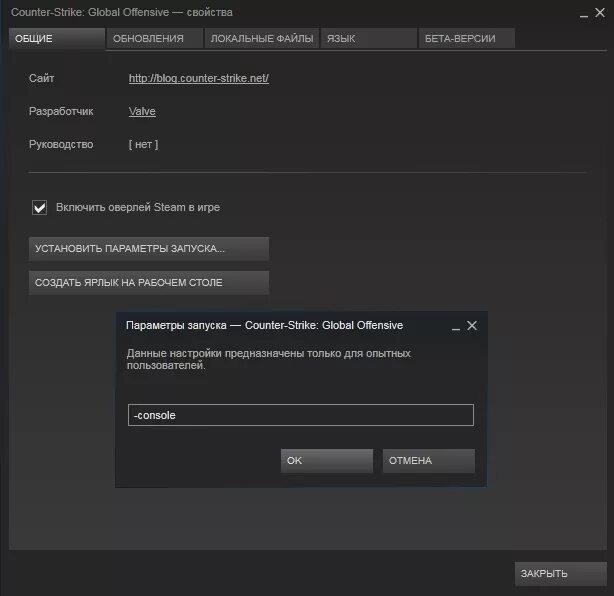This screenshot has width=614, height=596.
Task: Click the ЗАКРЫТЬ button
Action: 561,574
